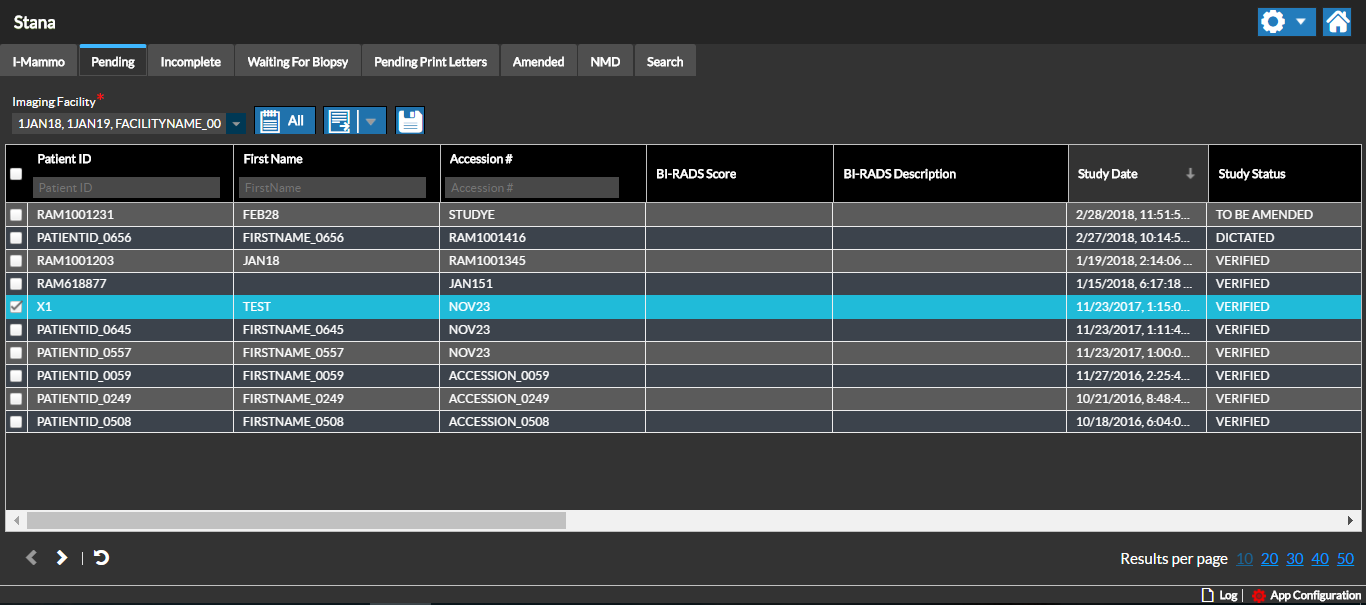Screen dimensions: 1366x605
Task: Check the RAM1001231 row checkbox
Action: (x=16, y=215)
